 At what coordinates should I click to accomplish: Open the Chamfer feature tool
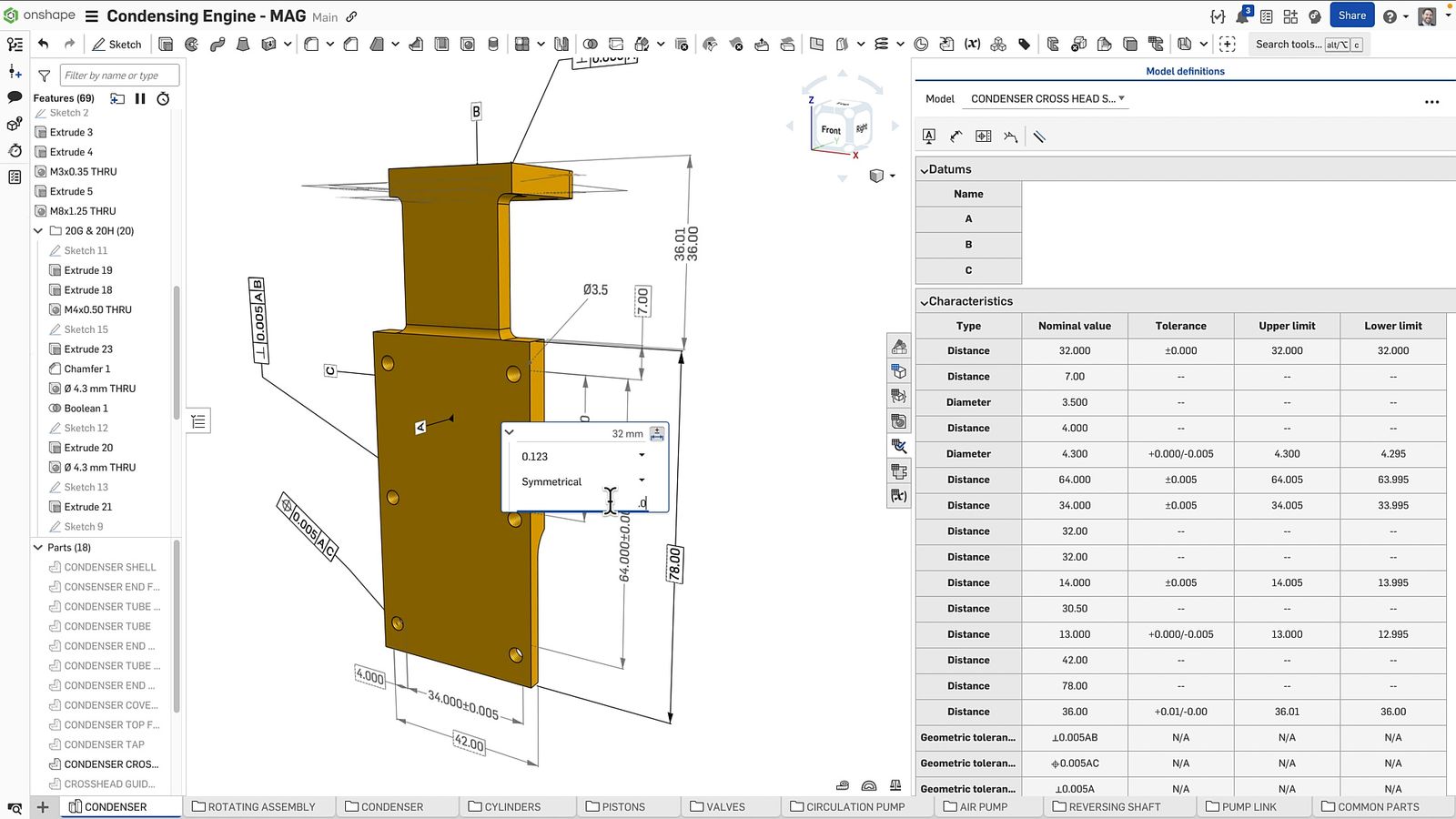pos(351,44)
